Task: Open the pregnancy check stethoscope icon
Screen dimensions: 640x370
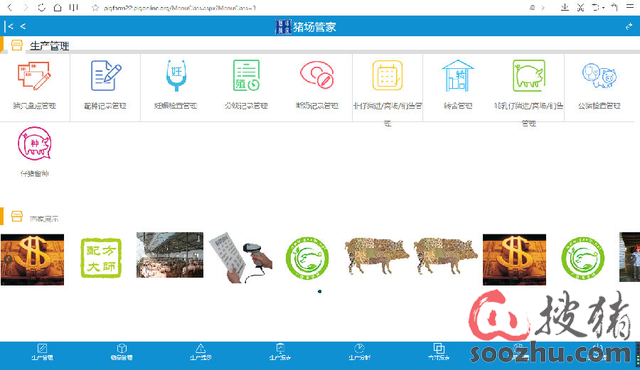Action: [176, 75]
